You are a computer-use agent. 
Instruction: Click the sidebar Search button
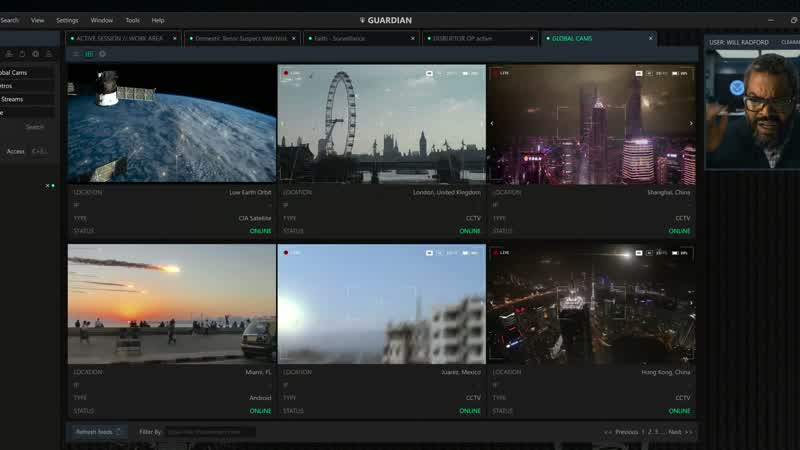pos(35,127)
